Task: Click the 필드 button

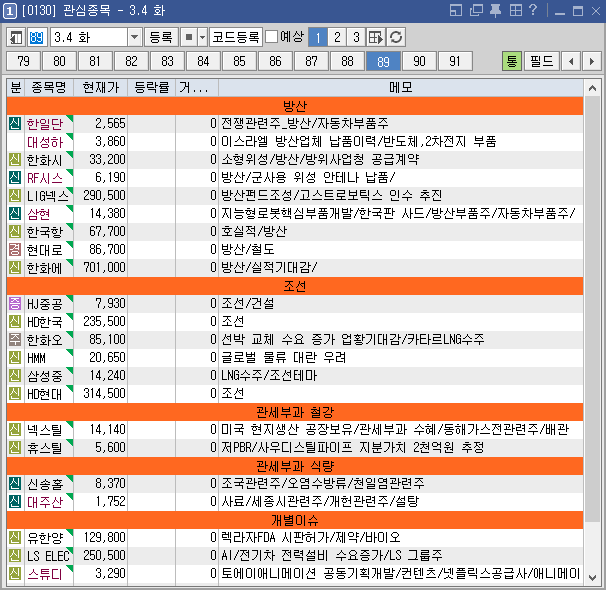Action: pos(541,61)
